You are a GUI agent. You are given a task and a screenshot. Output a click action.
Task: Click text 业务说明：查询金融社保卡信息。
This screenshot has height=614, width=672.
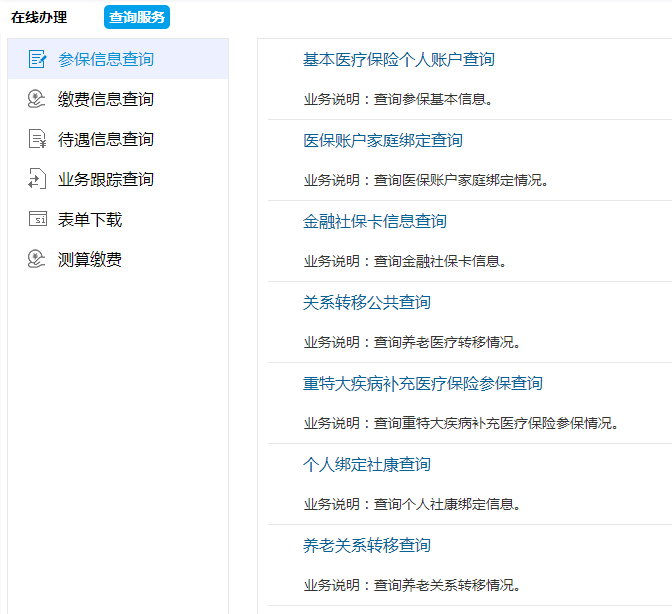coord(405,261)
